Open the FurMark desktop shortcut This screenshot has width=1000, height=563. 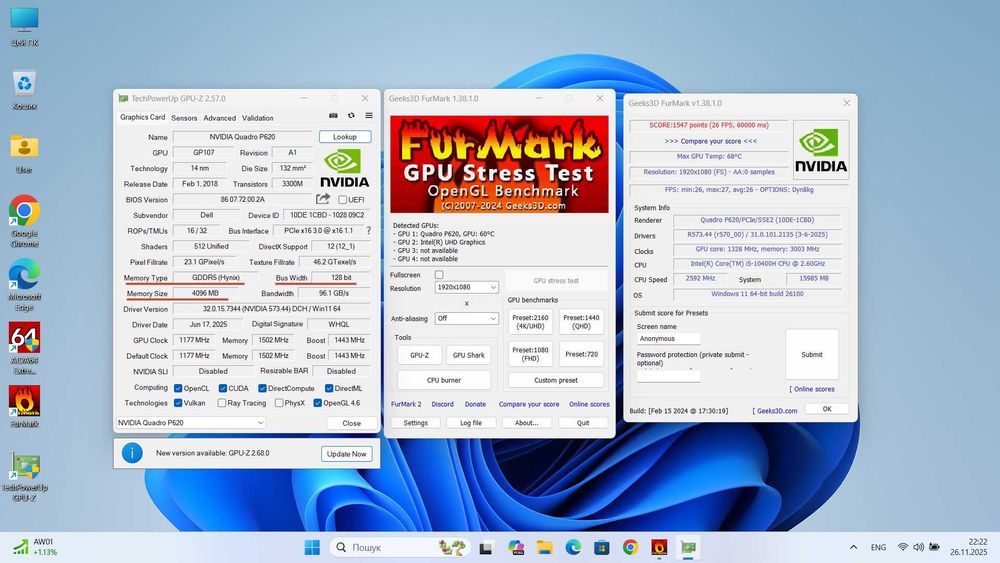point(24,406)
